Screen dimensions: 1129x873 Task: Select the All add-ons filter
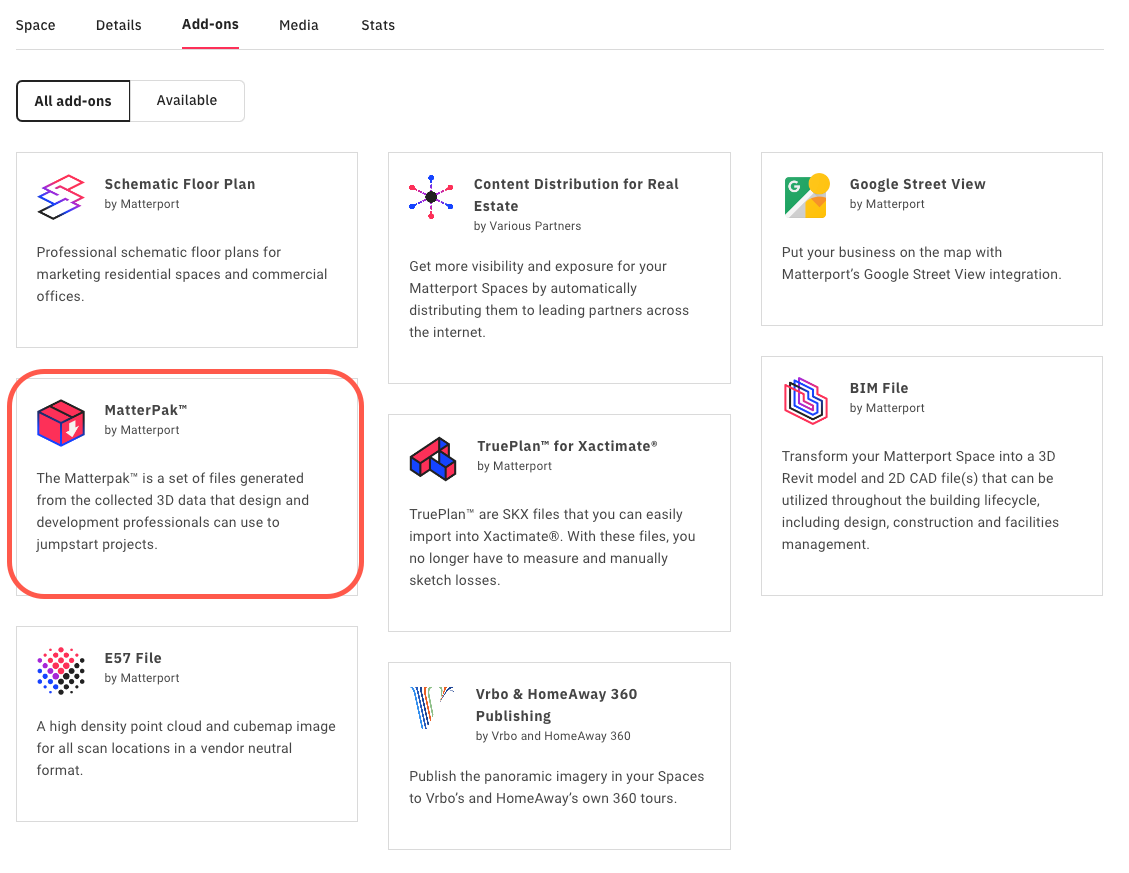tap(73, 101)
